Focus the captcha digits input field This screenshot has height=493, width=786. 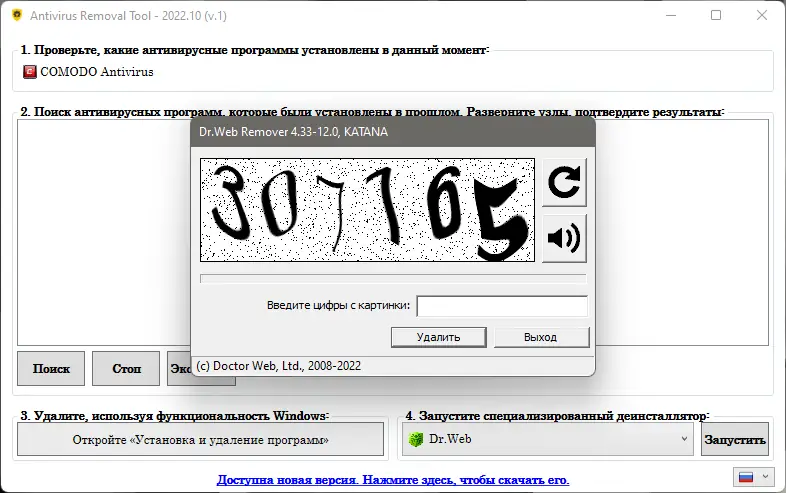click(502, 306)
